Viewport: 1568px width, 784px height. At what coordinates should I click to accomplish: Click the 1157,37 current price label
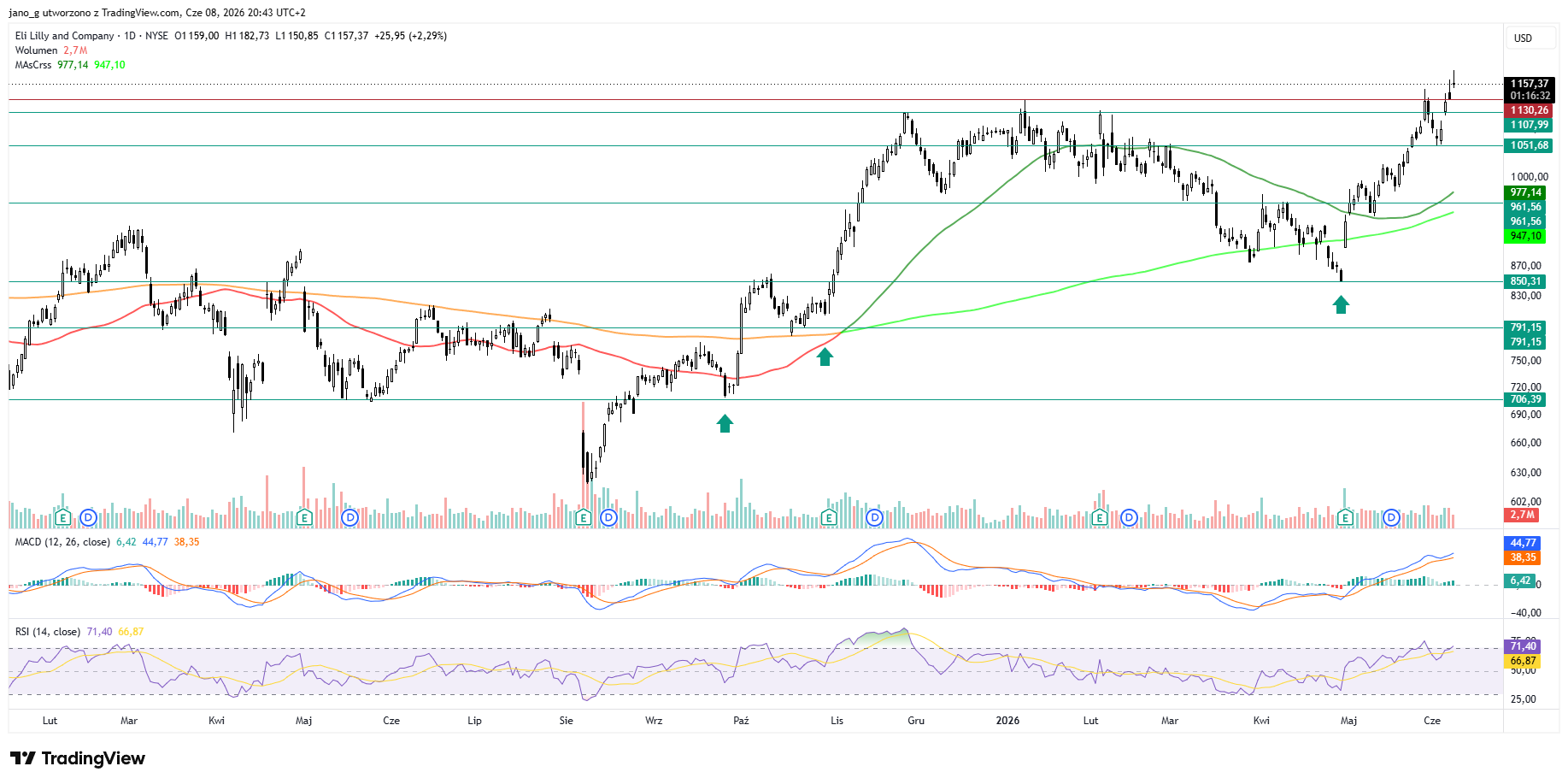(1529, 84)
